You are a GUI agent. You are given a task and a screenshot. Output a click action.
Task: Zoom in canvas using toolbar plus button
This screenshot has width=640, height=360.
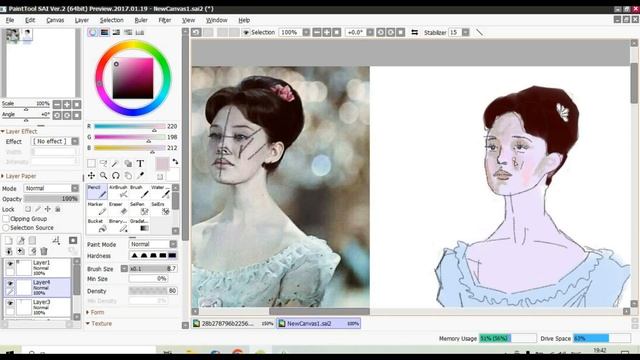point(327,32)
